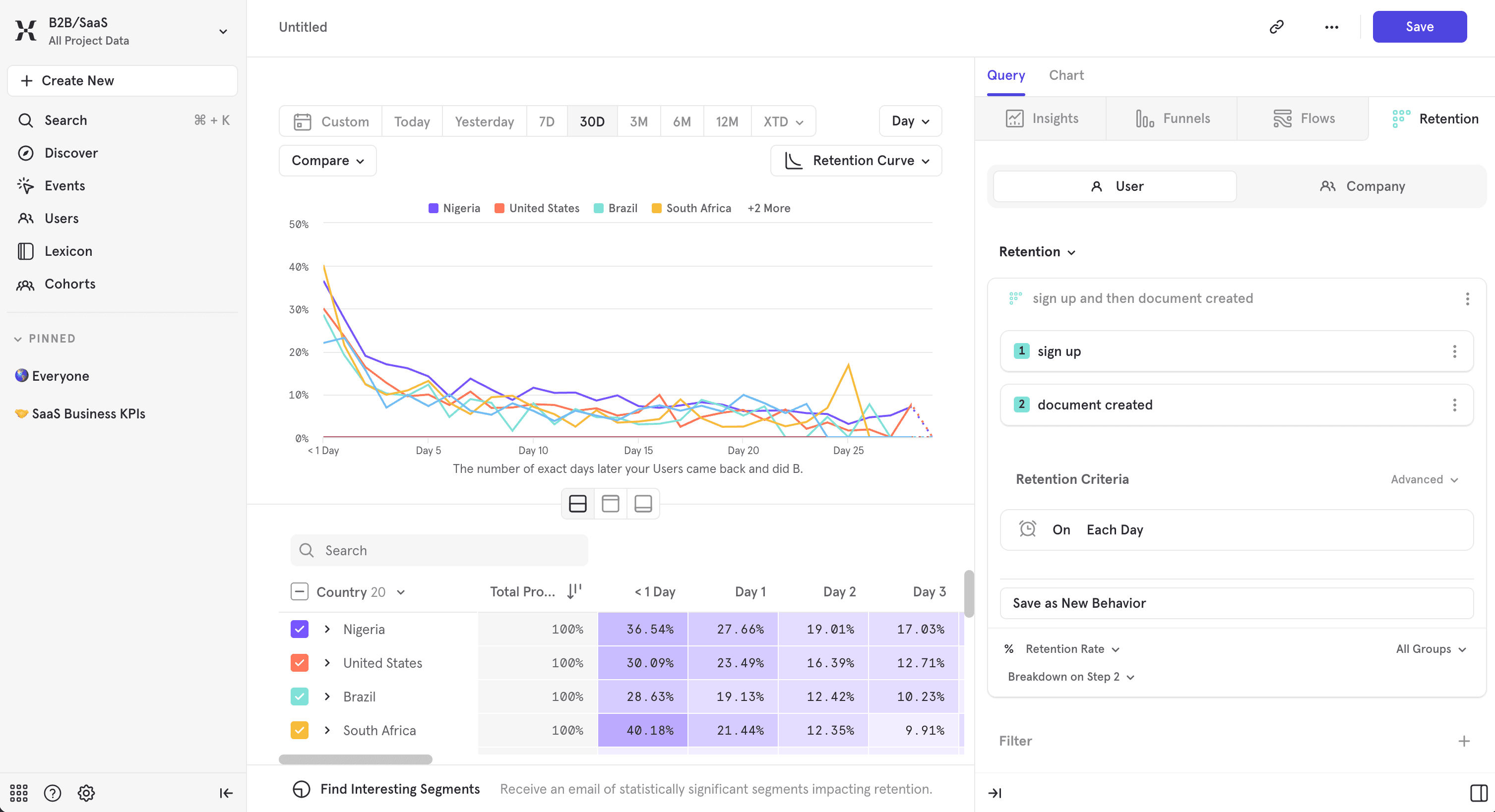Uncheck the Brazil checkbox
Screen dimensions: 1495x812
300,696
